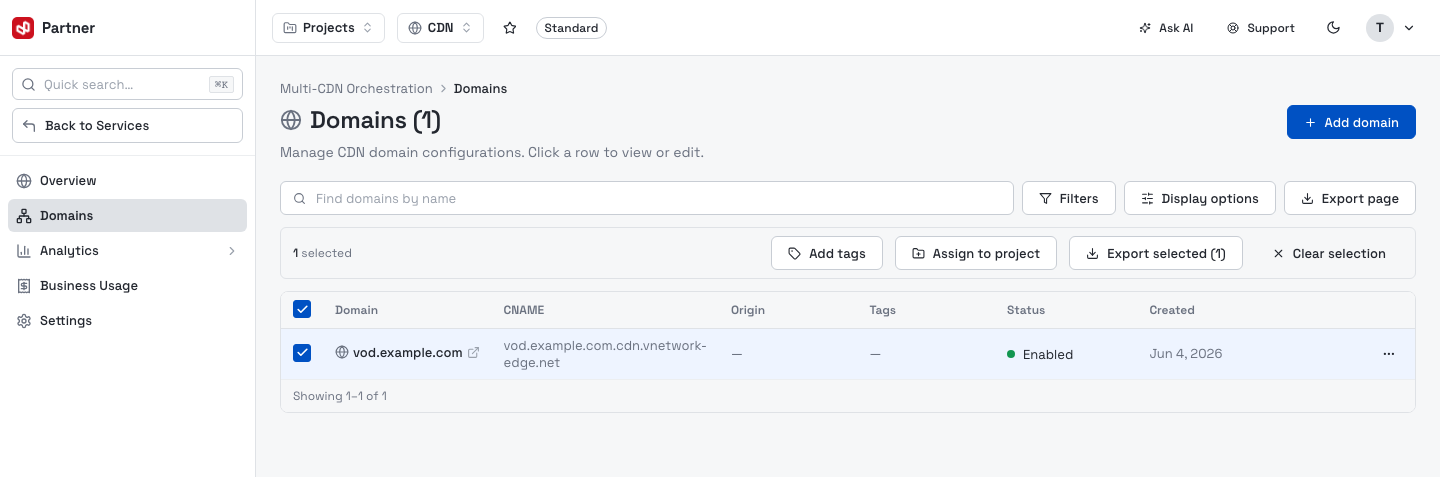Image resolution: width=1440 pixels, height=477 pixels.
Task: Click Export selected (1) button
Action: (1155, 253)
